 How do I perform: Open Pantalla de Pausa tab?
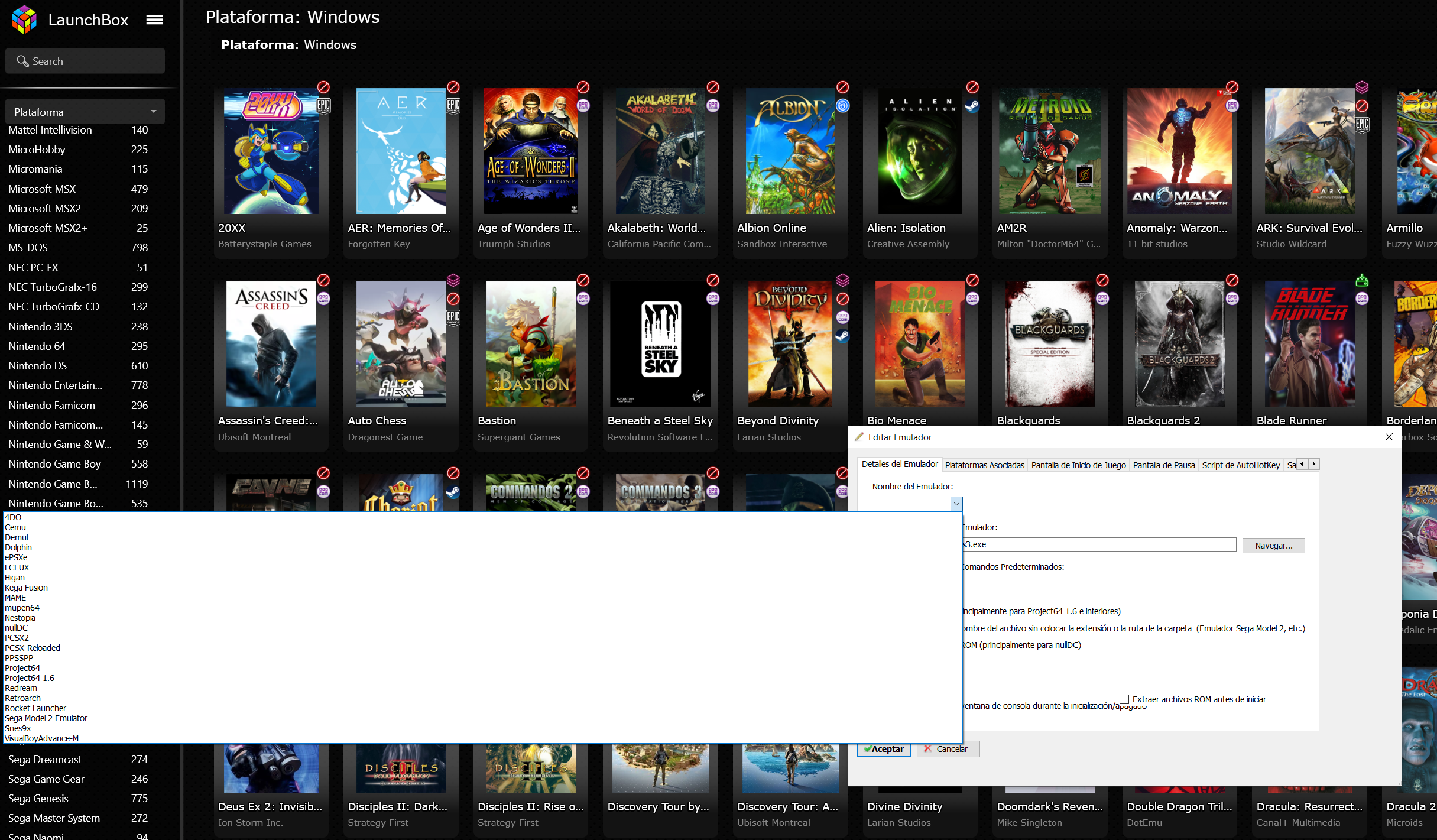pyautogui.click(x=1164, y=465)
